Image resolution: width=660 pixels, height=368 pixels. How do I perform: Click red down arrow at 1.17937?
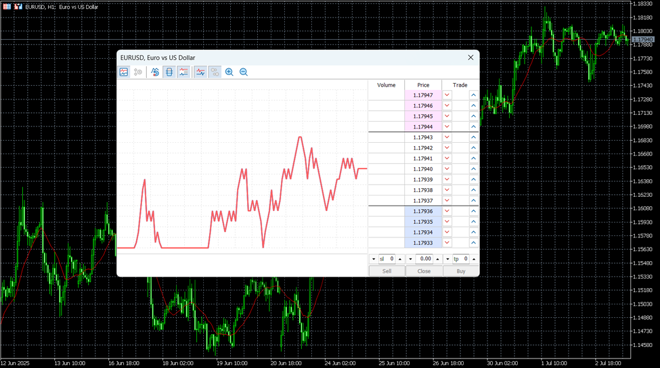click(x=447, y=200)
